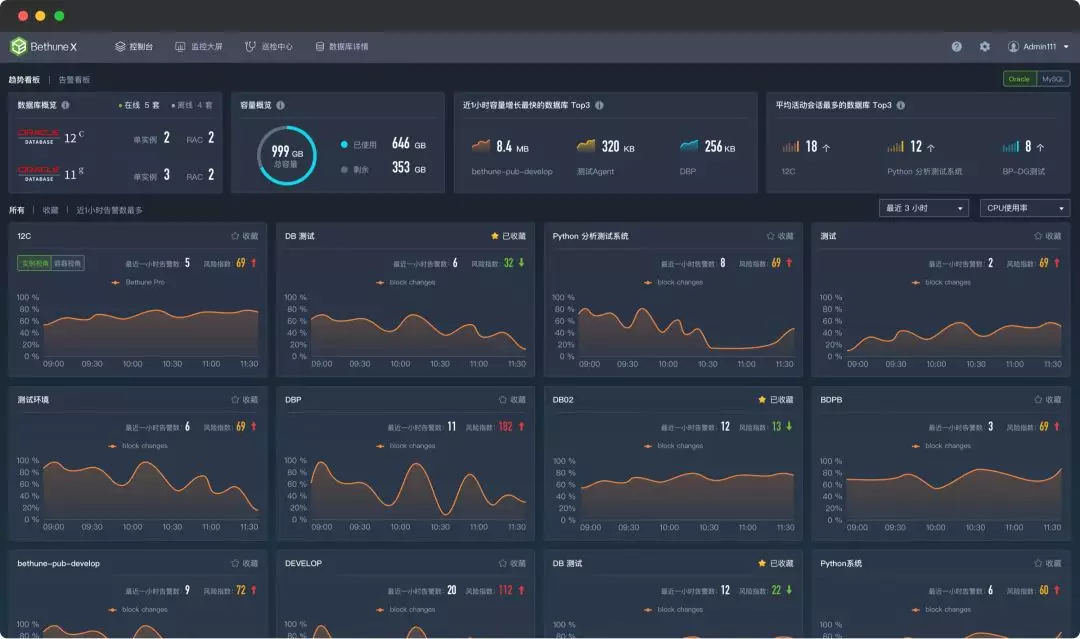Select the 容器视角 view button in 12C card
This screenshot has width=1080, height=639.
[x=68, y=263]
